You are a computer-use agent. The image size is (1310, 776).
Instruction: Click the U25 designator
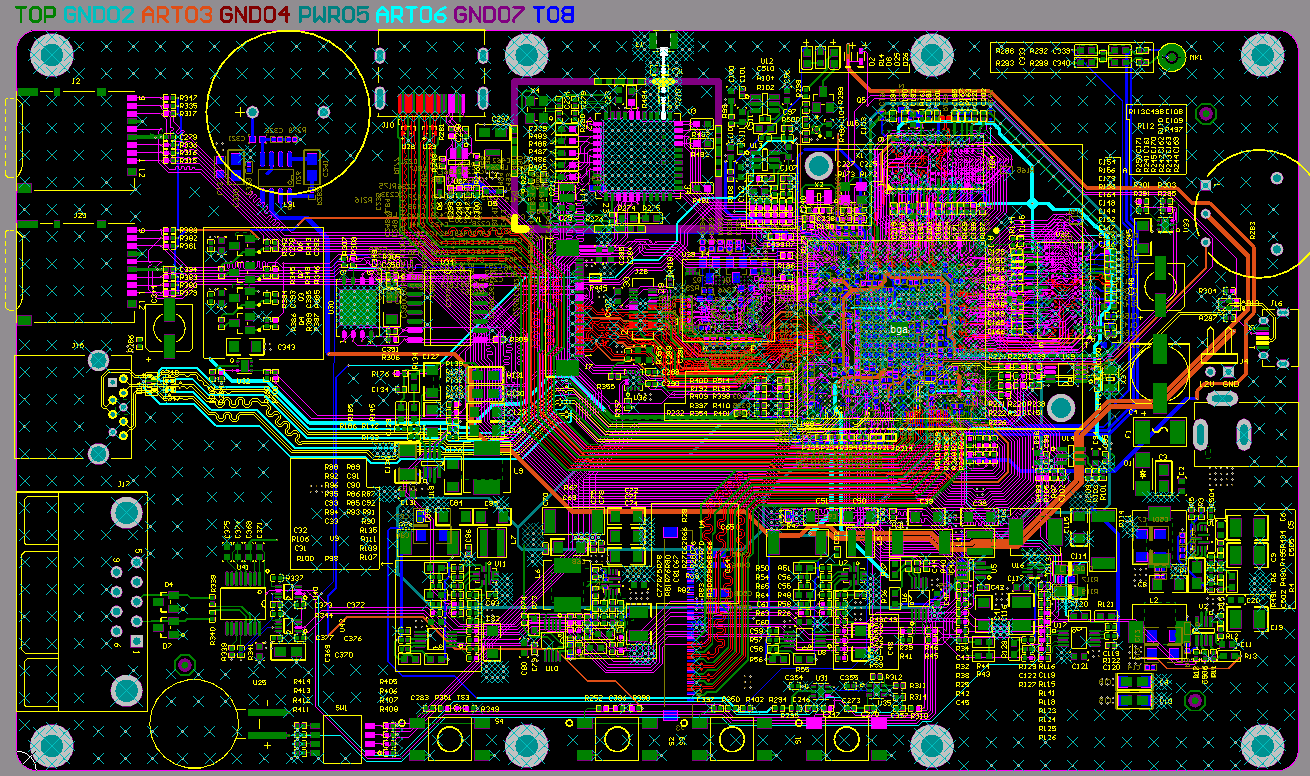coord(259,682)
